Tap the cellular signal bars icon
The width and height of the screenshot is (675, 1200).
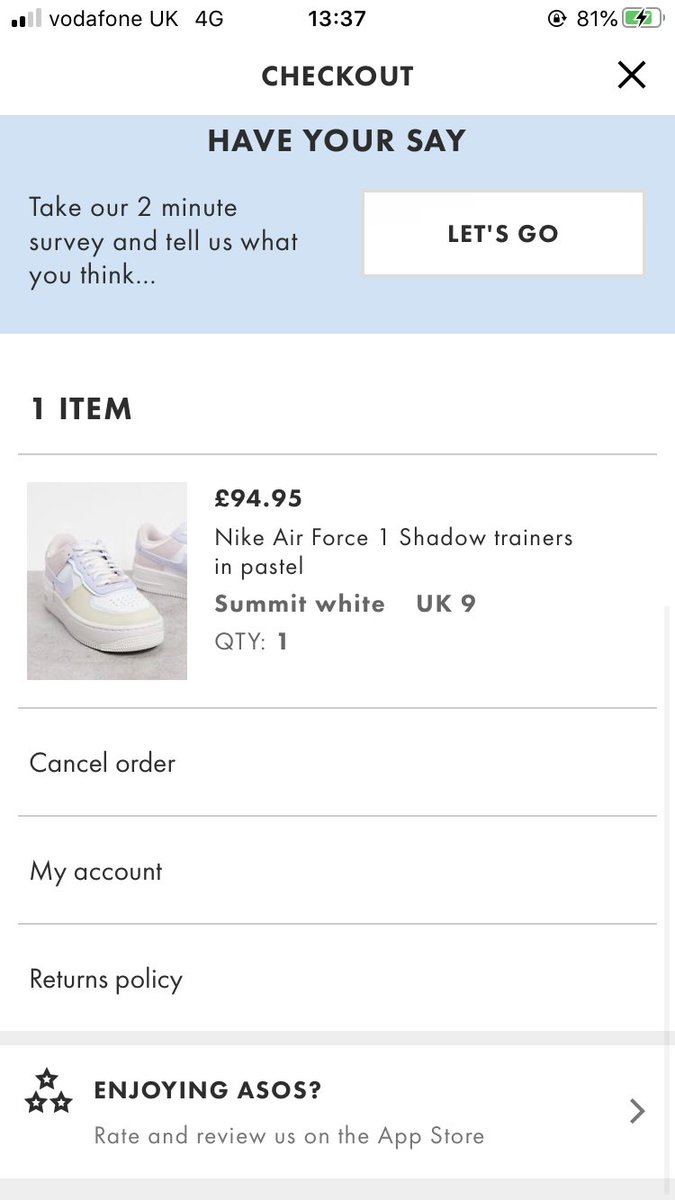tap(26, 19)
